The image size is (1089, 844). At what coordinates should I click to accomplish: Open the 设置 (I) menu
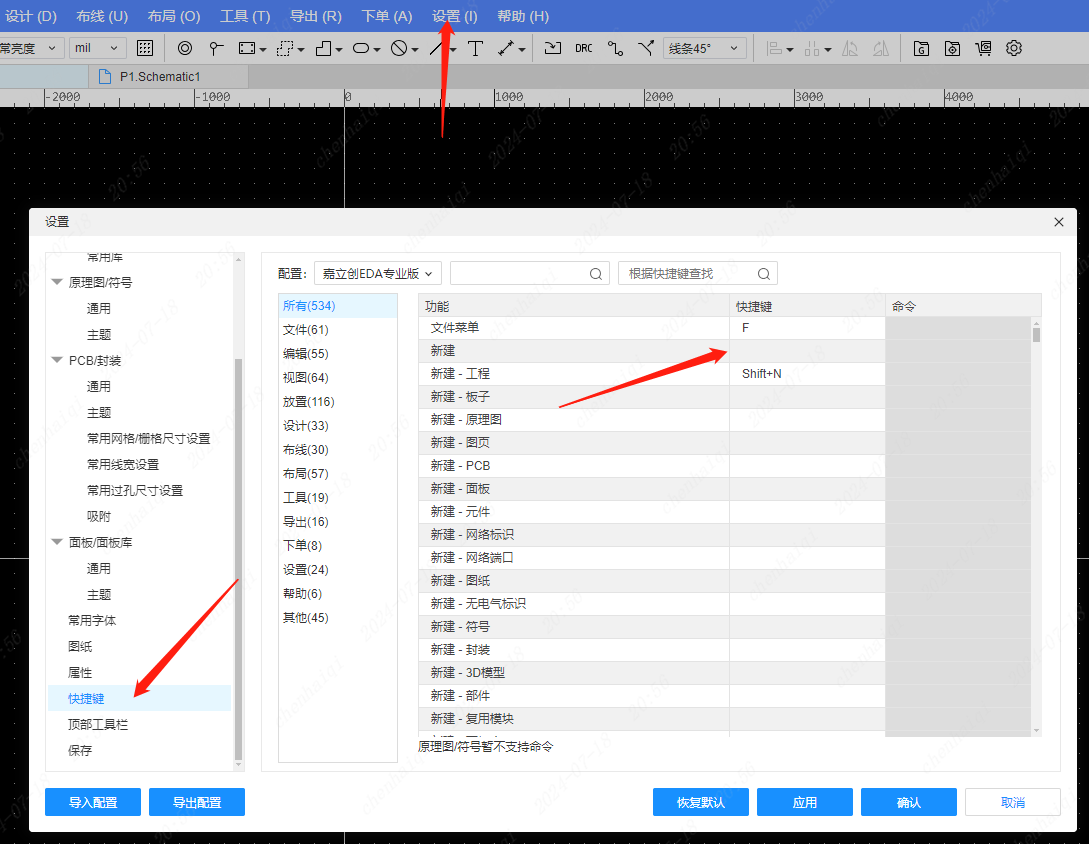(454, 16)
